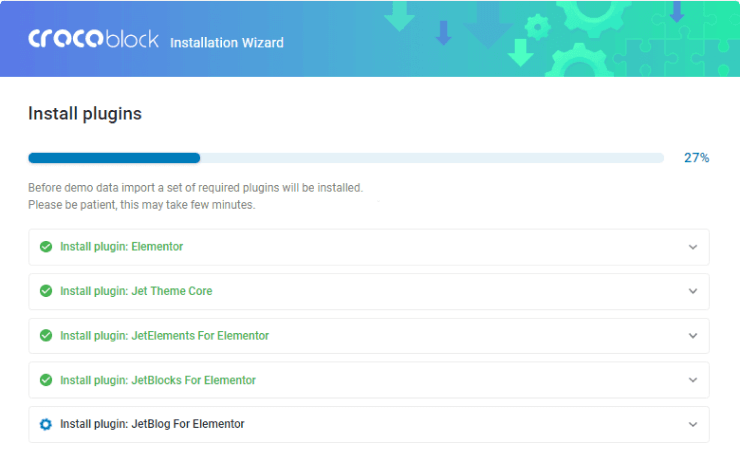Screen dimensions: 740x464
Task: Click the 'Please be patient' notice line
Action: coord(142,205)
